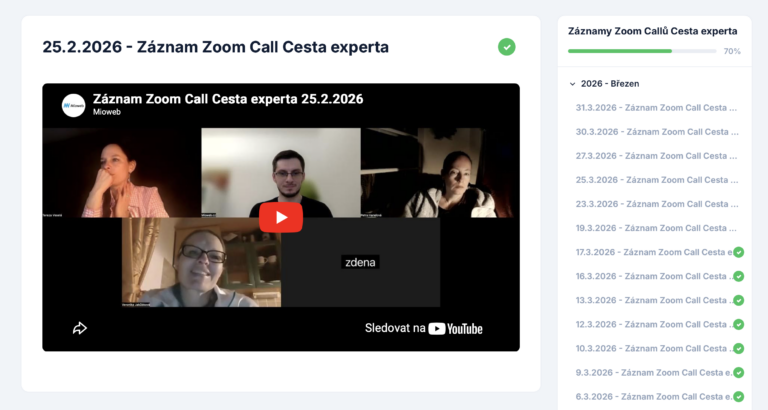The image size is (768, 410).
Task: Click the 70% course progress bar
Action: pos(642,51)
